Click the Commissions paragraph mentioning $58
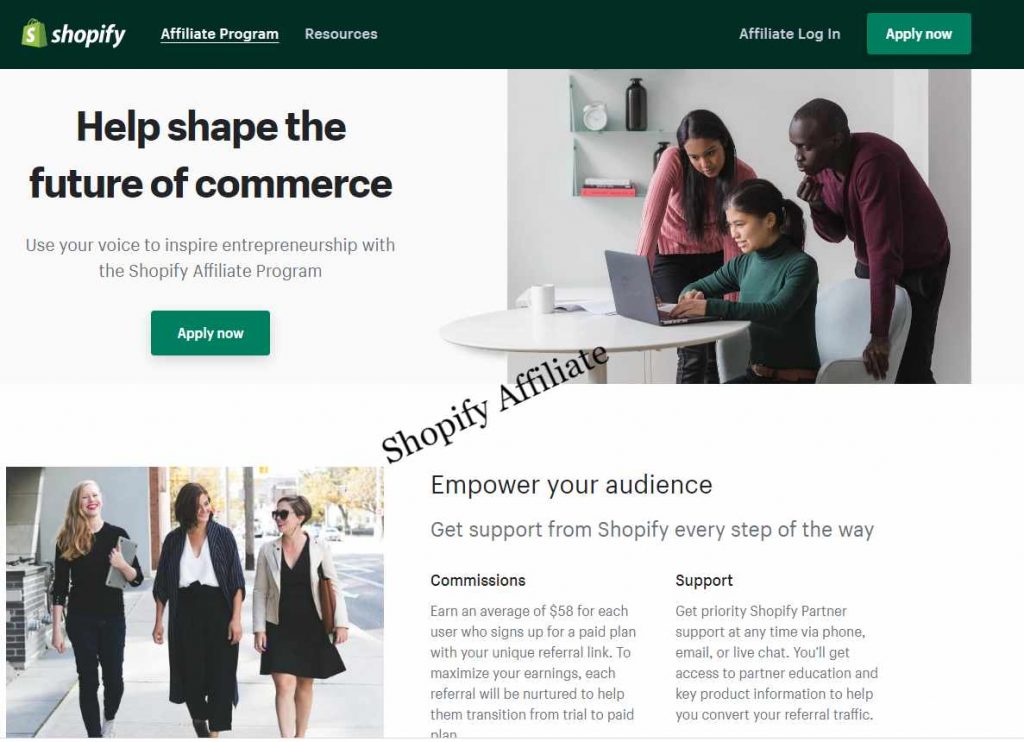The image size is (1024, 742). click(x=533, y=671)
